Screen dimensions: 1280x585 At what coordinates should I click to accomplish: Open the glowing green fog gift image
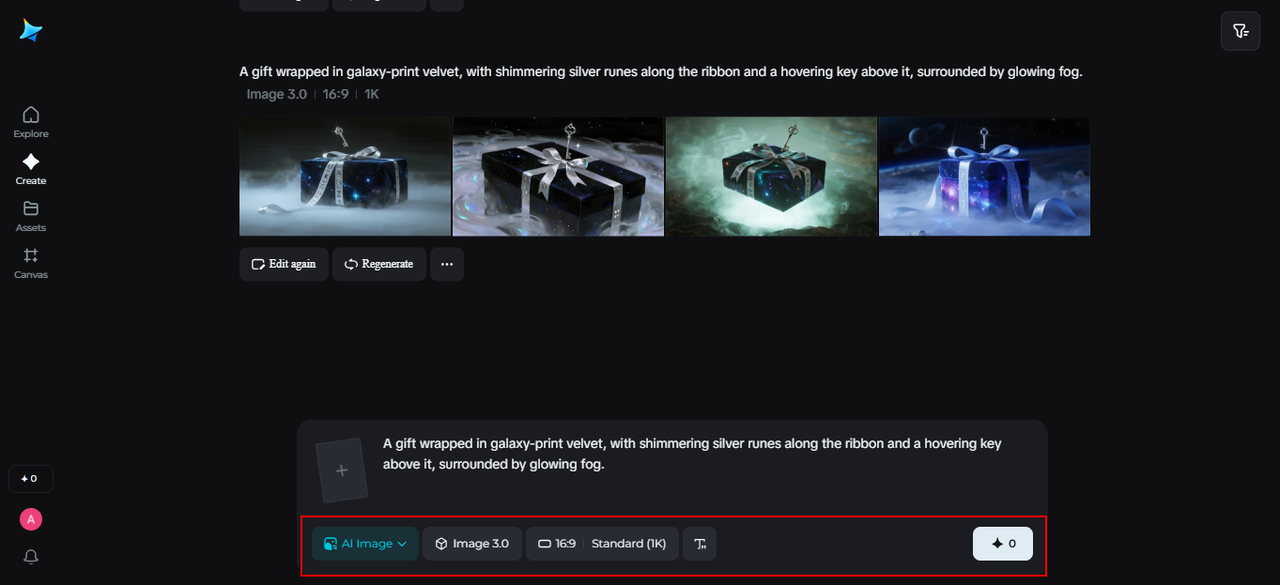click(771, 176)
